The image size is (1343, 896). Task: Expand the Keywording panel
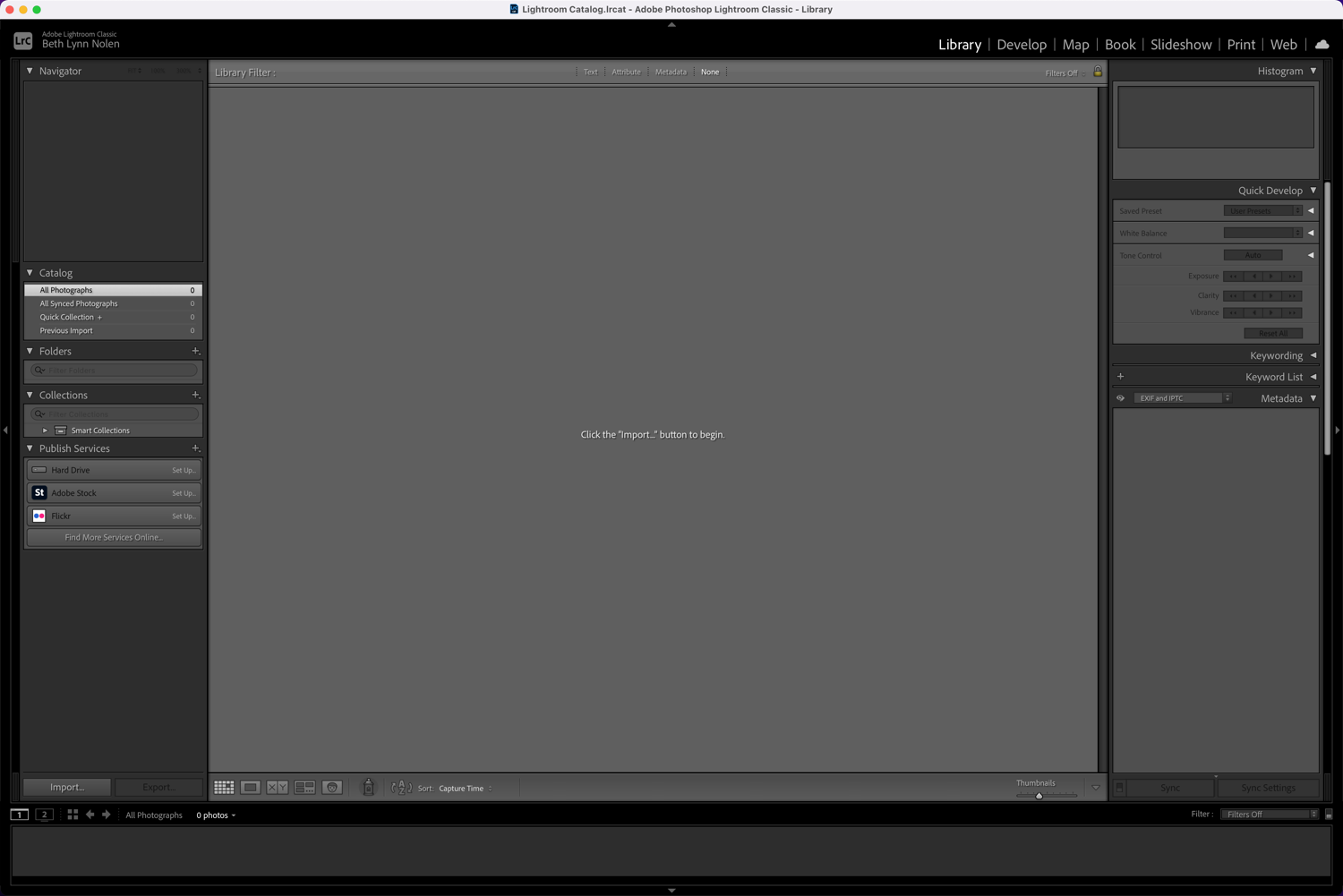[1313, 355]
